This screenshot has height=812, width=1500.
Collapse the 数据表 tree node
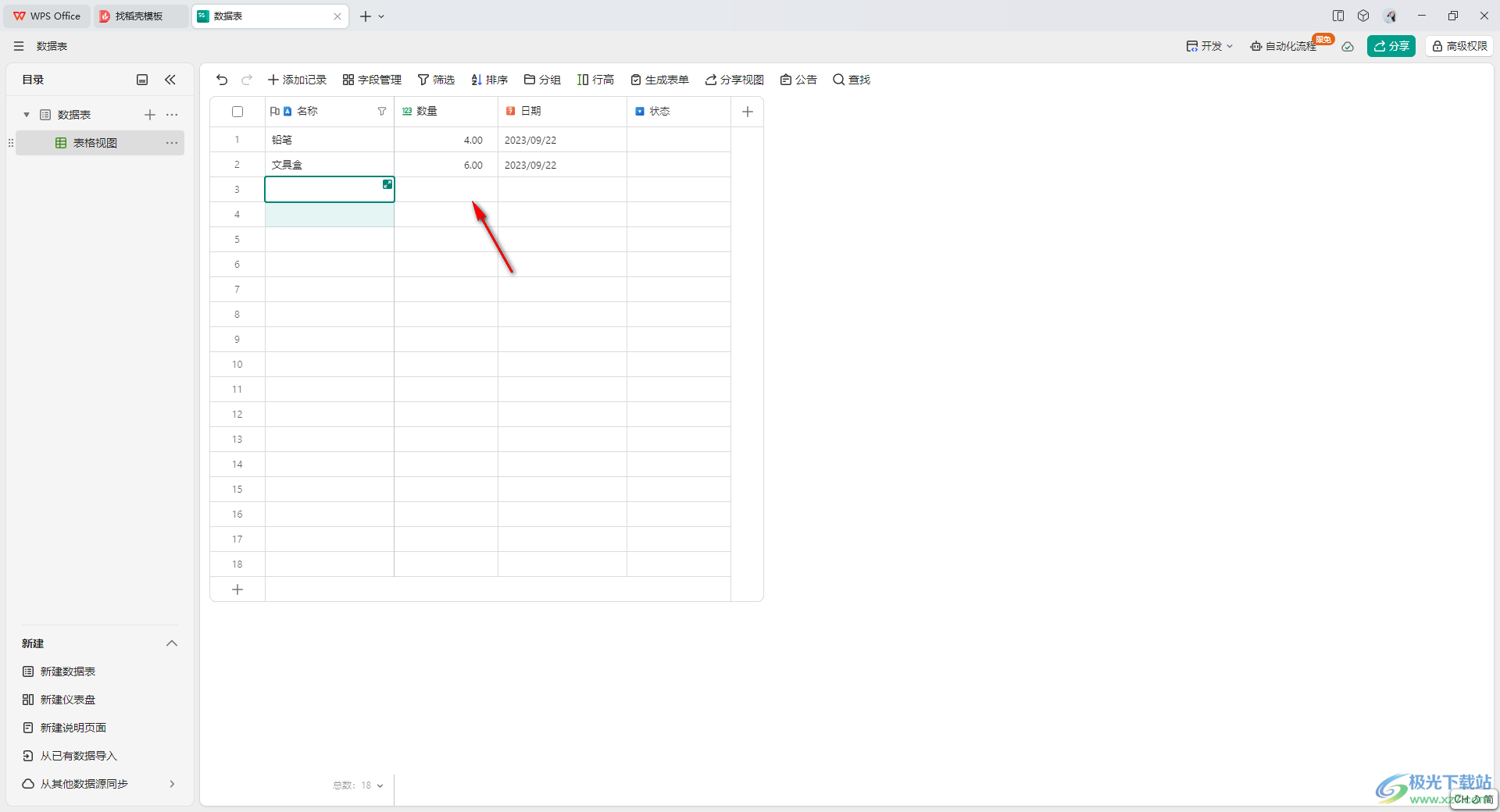[27, 115]
